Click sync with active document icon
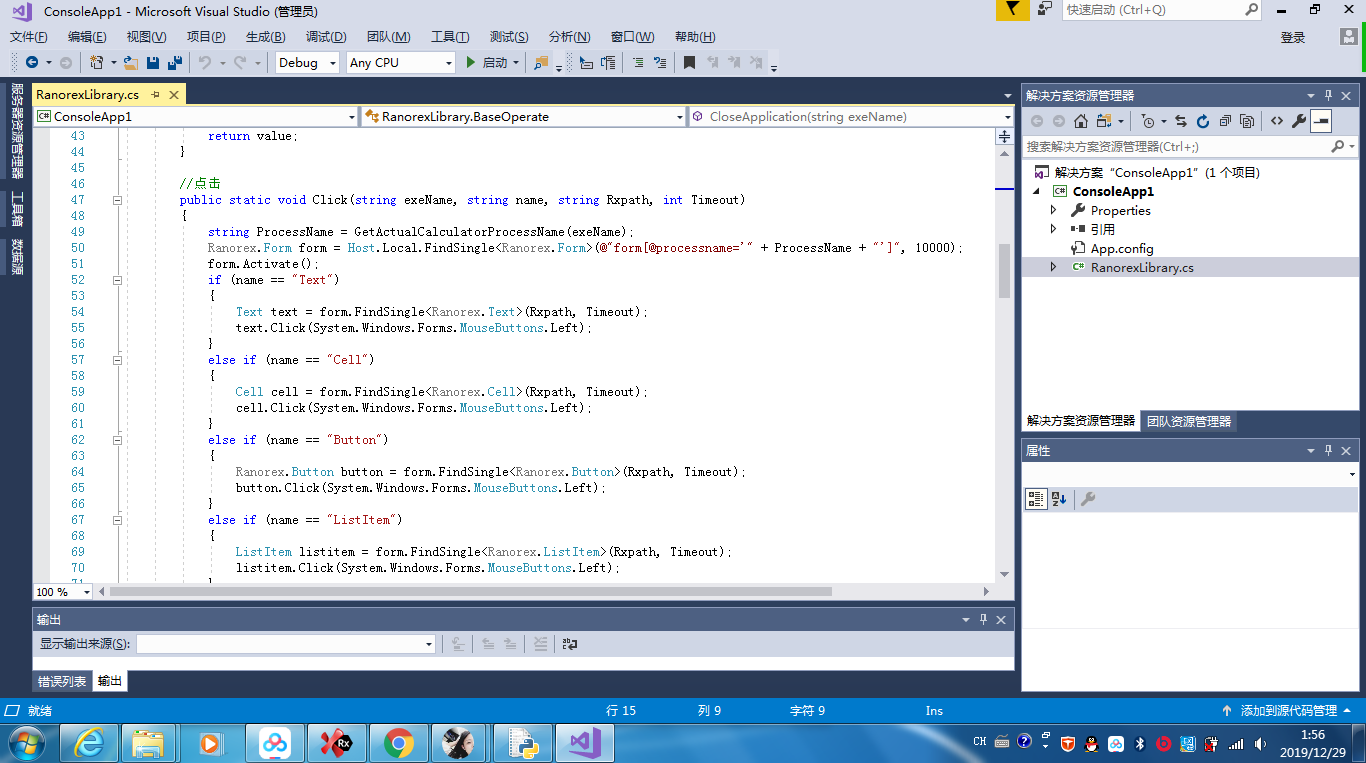1366x763 pixels. (1181, 121)
